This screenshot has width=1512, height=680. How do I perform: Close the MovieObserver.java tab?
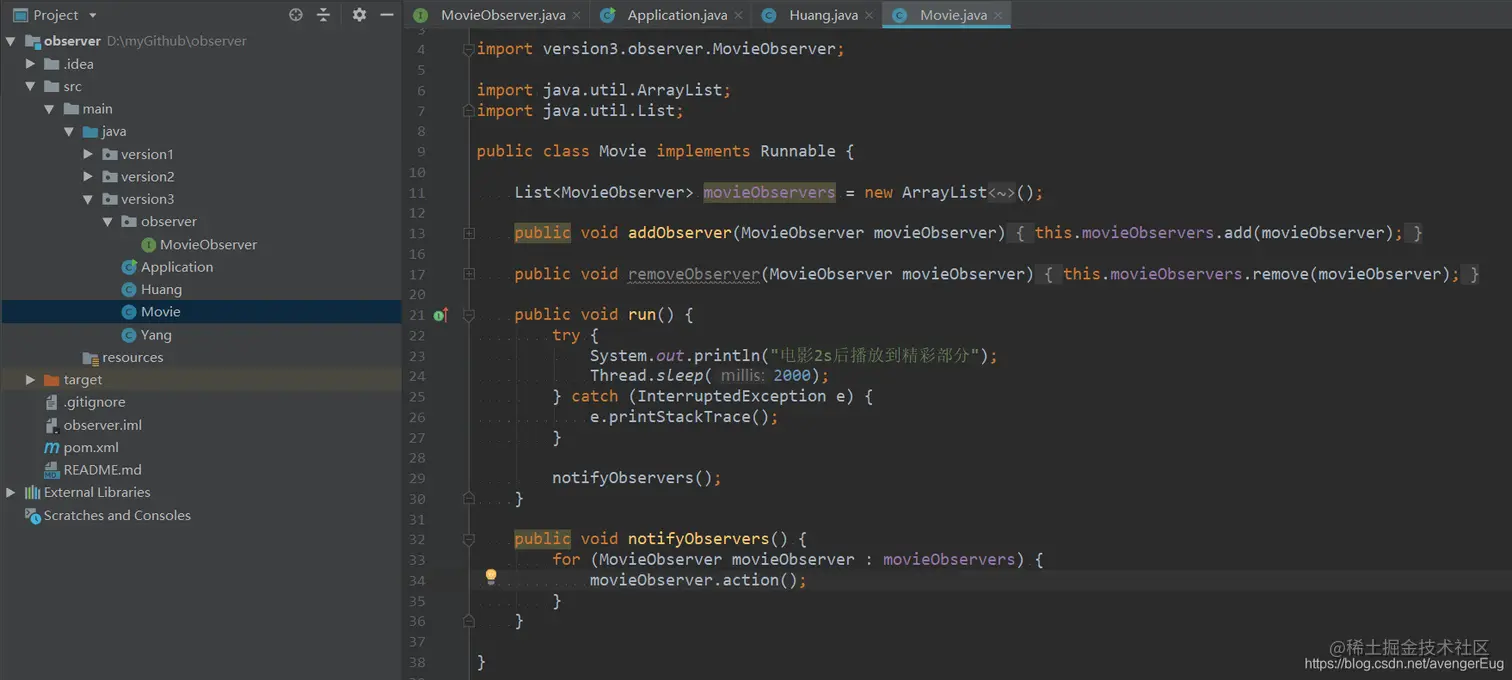577,16
